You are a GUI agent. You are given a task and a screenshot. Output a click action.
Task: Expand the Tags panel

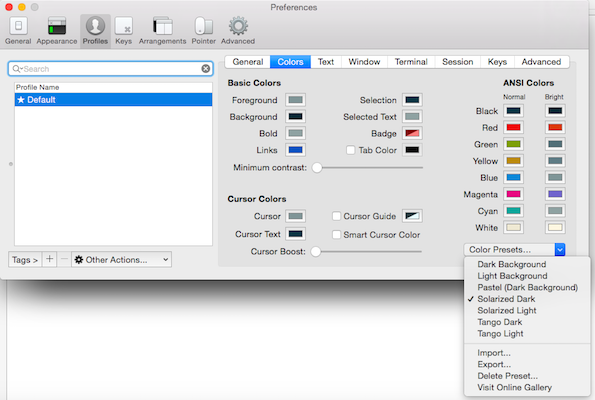tap(25, 260)
